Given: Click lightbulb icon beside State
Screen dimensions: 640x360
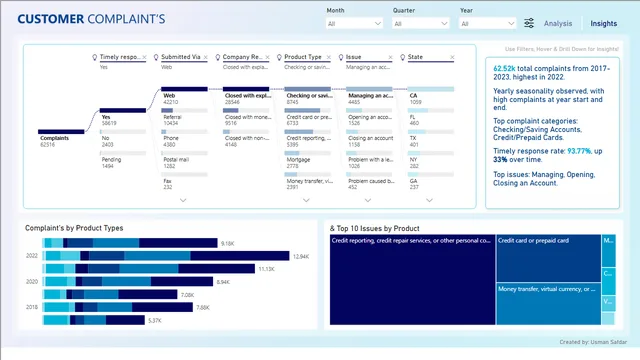Looking at the screenshot, I should click(402, 57).
